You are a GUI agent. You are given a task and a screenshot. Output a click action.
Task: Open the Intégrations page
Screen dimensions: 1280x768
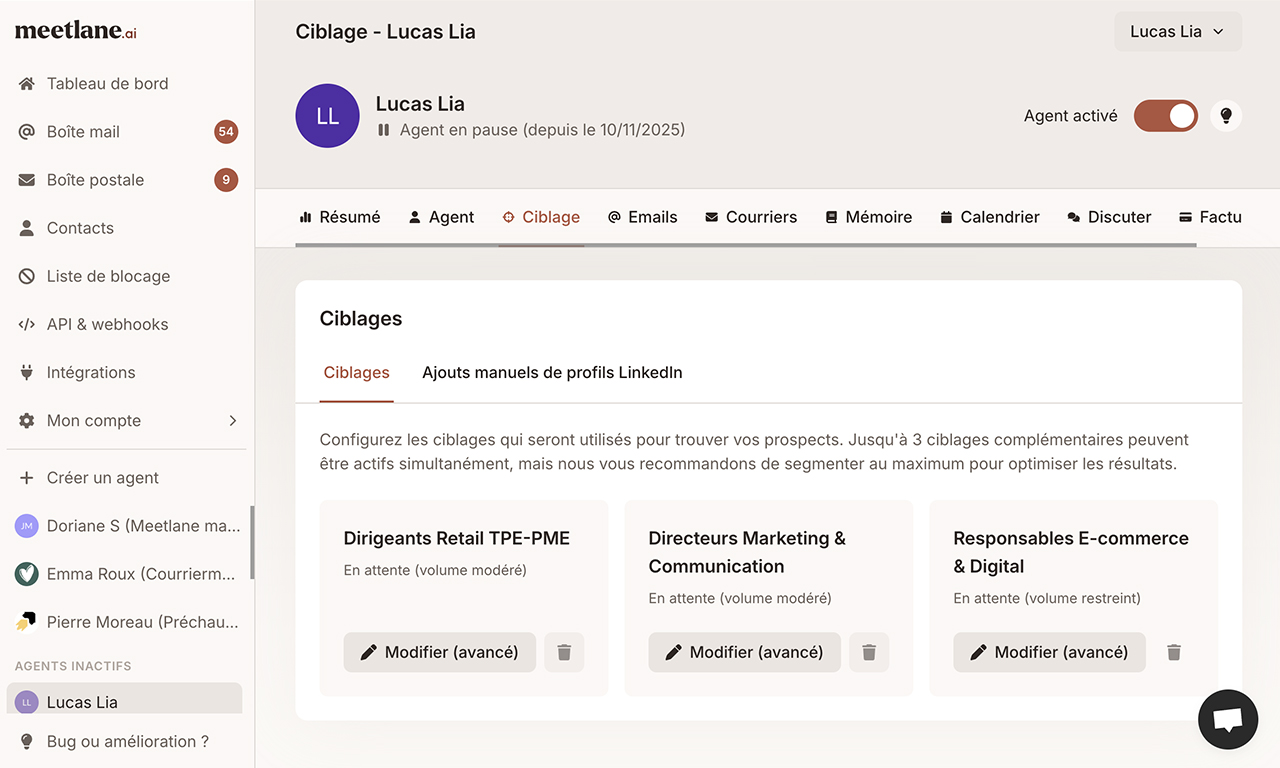91,372
